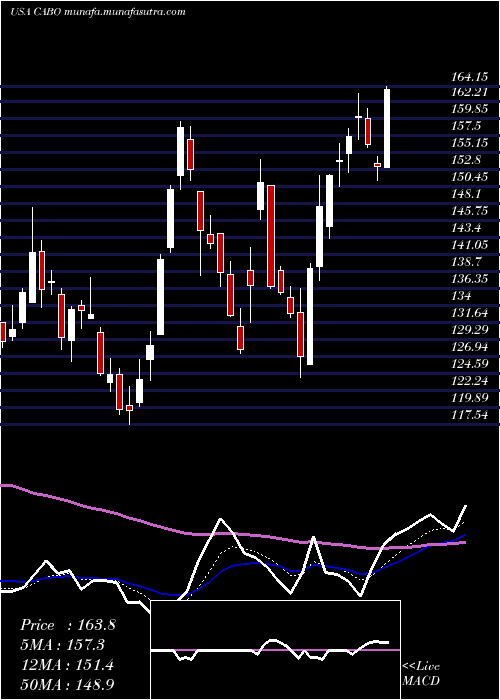Screen dimensions: 500x700
Task: Click the 155.15 price axis label
Action: click(469, 143)
